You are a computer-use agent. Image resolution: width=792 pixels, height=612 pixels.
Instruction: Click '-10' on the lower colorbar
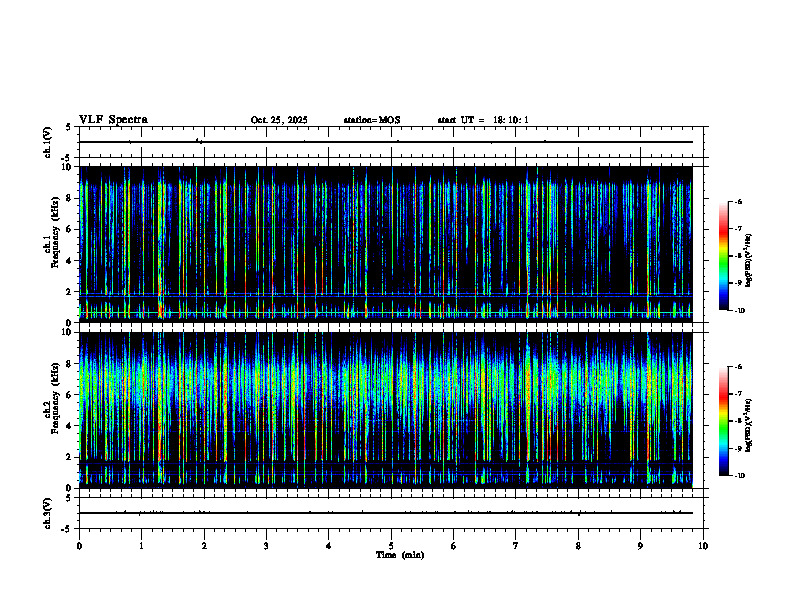tap(739, 476)
